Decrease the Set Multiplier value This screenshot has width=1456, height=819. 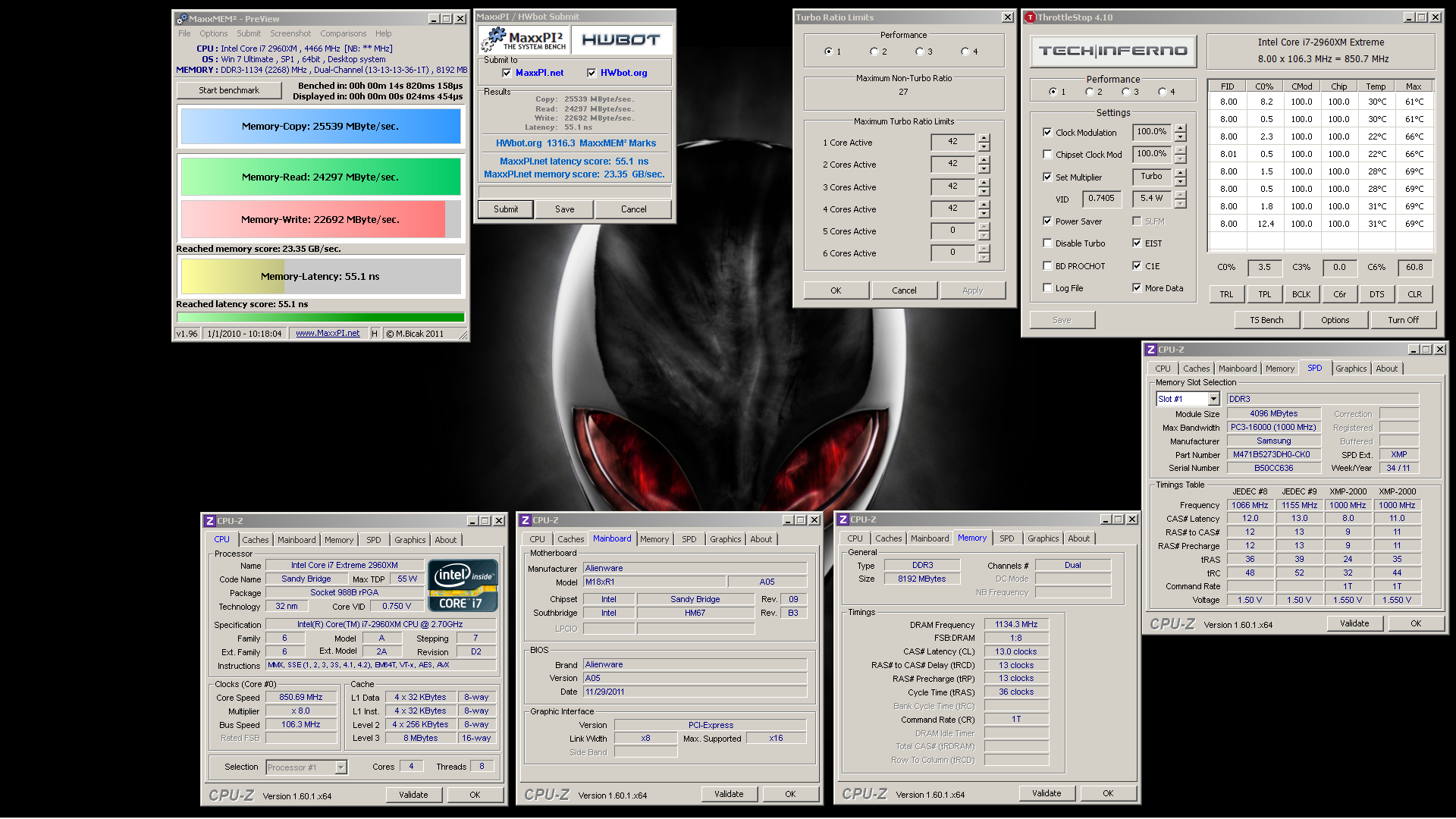(x=1180, y=182)
